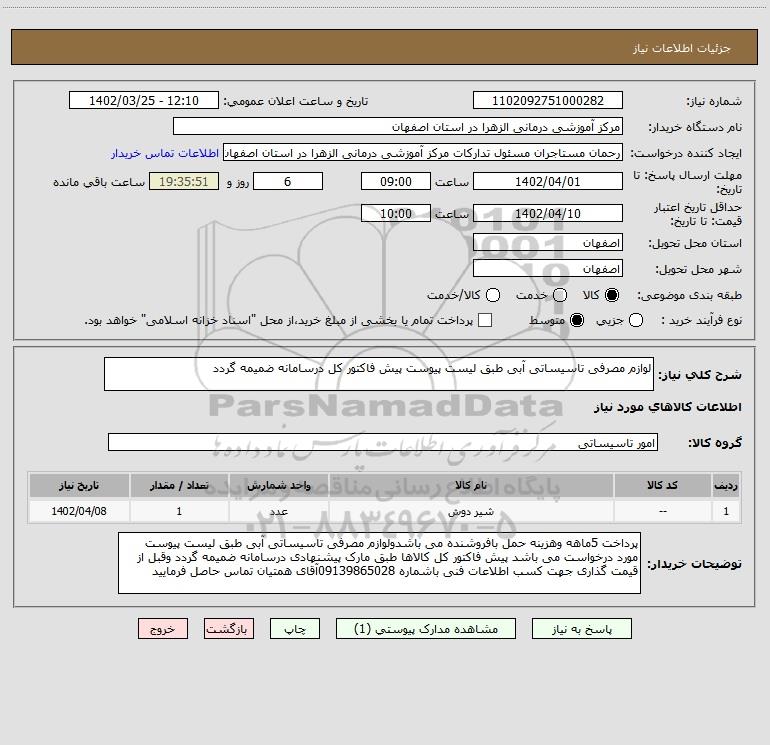Click the نوع فرآیند خرید label
The image size is (770, 745).
701,320
